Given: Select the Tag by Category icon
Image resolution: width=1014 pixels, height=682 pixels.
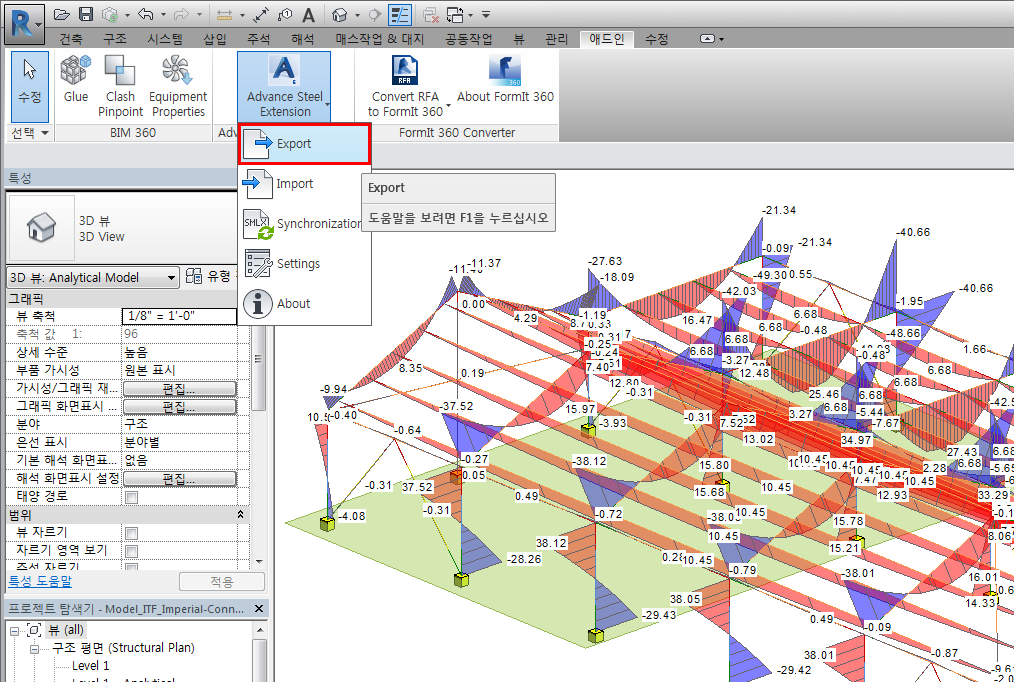Looking at the screenshot, I should 285,14.
